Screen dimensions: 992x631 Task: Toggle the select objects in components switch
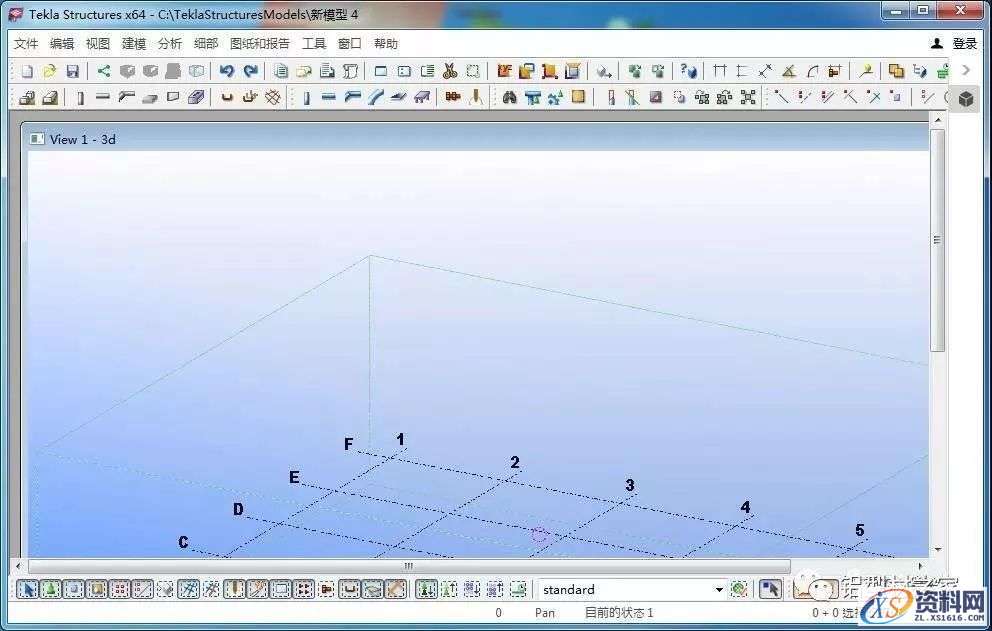tap(74, 589)
